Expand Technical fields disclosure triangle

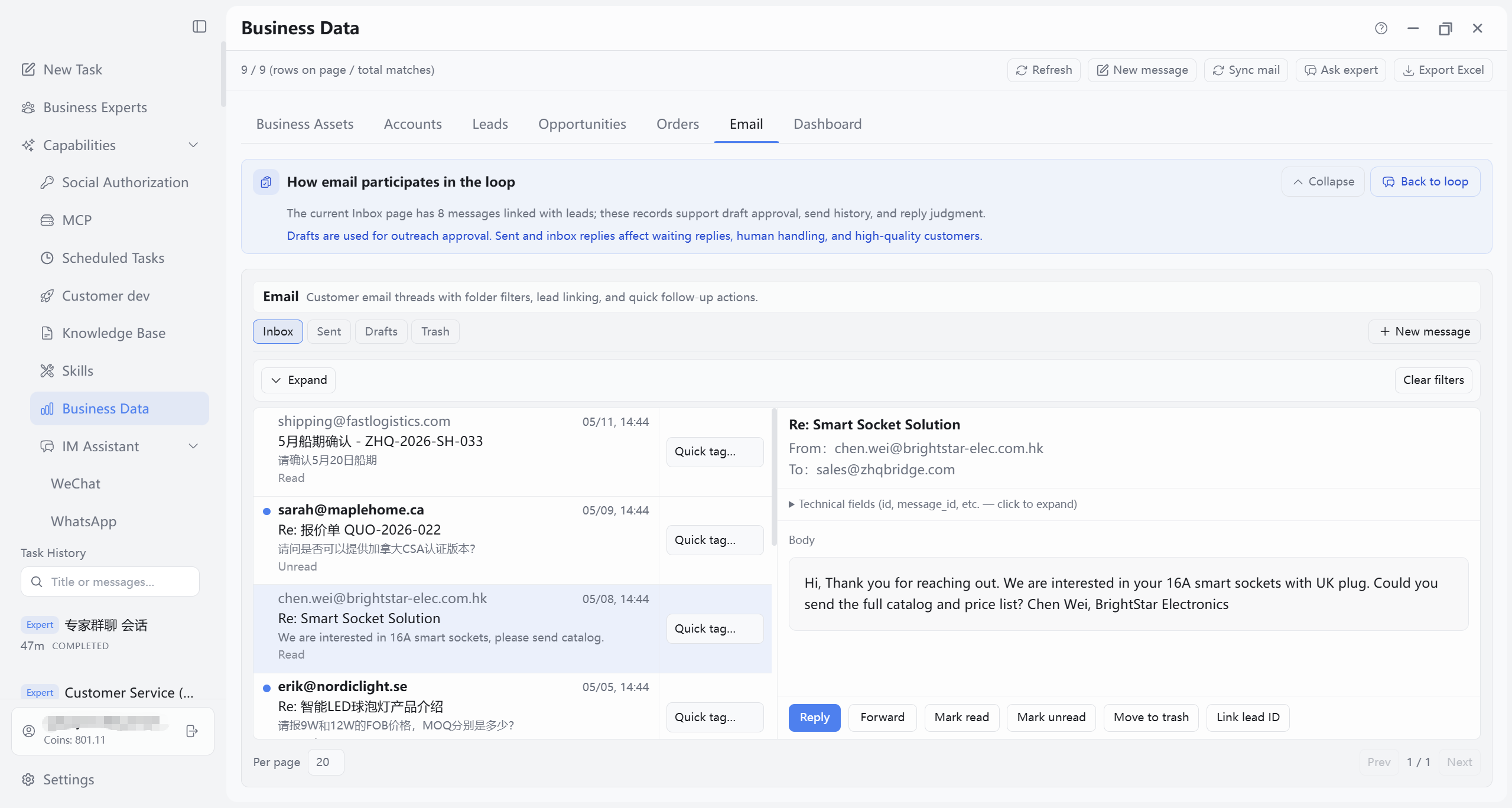pyautogui.click(x=791, y=504)
